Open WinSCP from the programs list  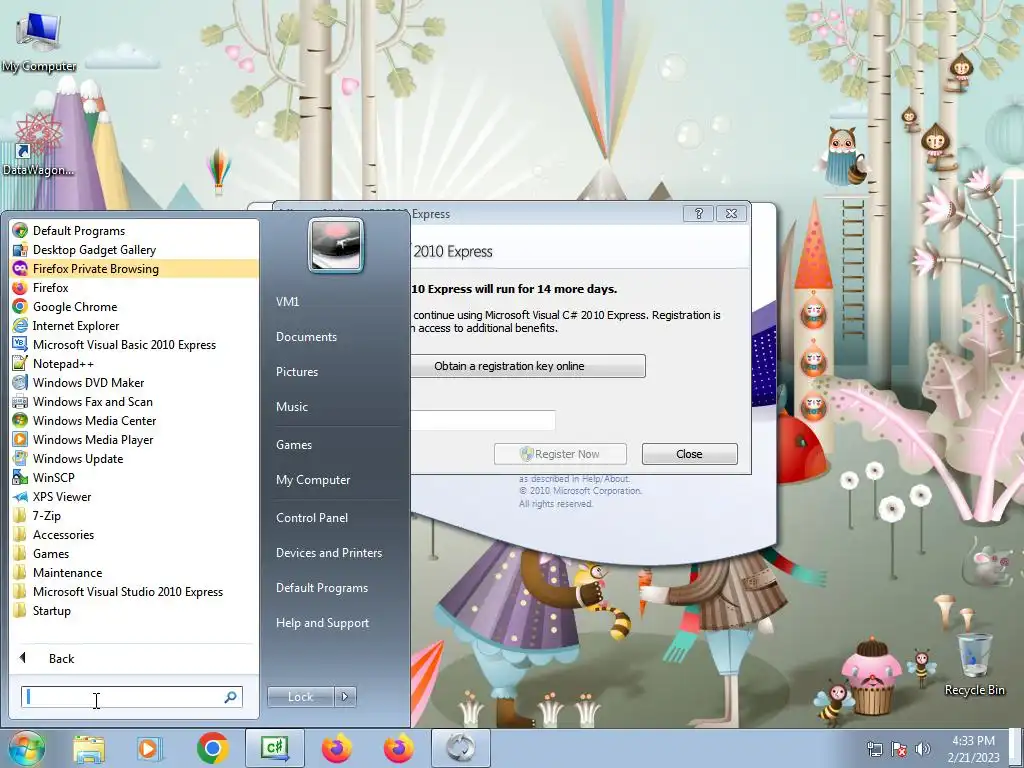(134, 477)
